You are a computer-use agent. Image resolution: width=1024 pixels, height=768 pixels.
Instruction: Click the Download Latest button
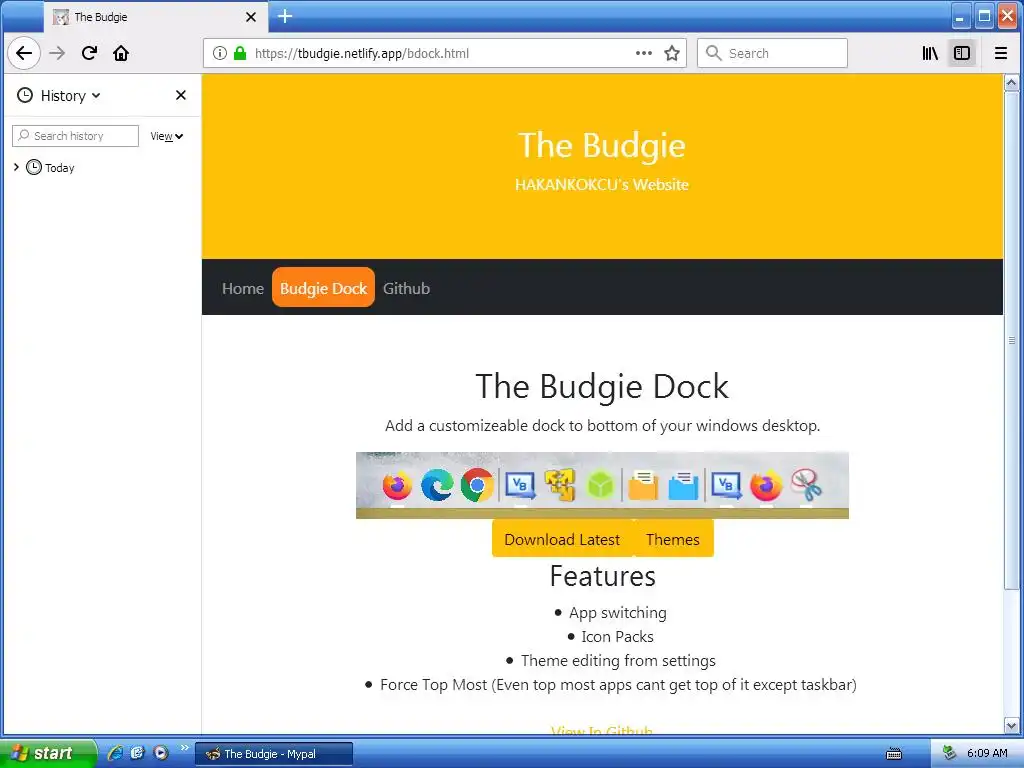click(562, 539)
